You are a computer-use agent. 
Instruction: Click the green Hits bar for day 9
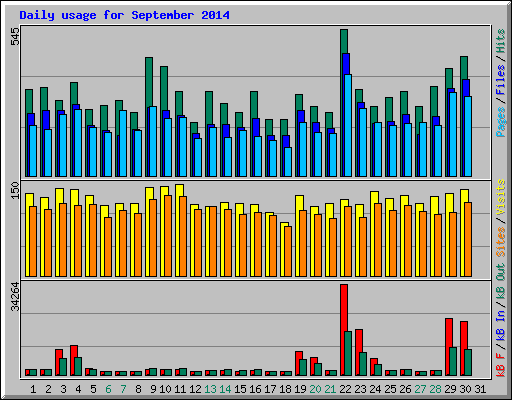pos(149,82)
